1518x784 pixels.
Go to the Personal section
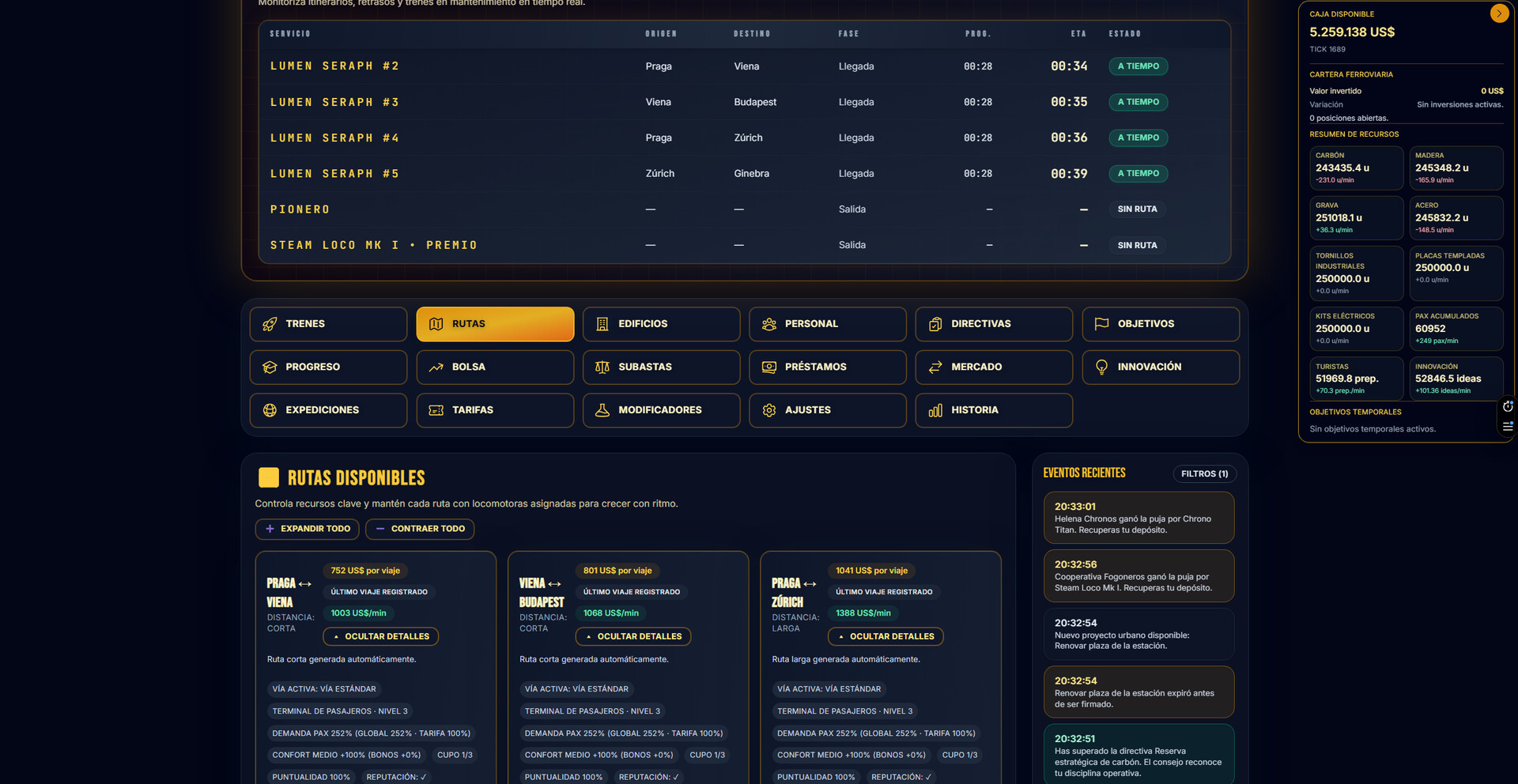tap(827, 324)
